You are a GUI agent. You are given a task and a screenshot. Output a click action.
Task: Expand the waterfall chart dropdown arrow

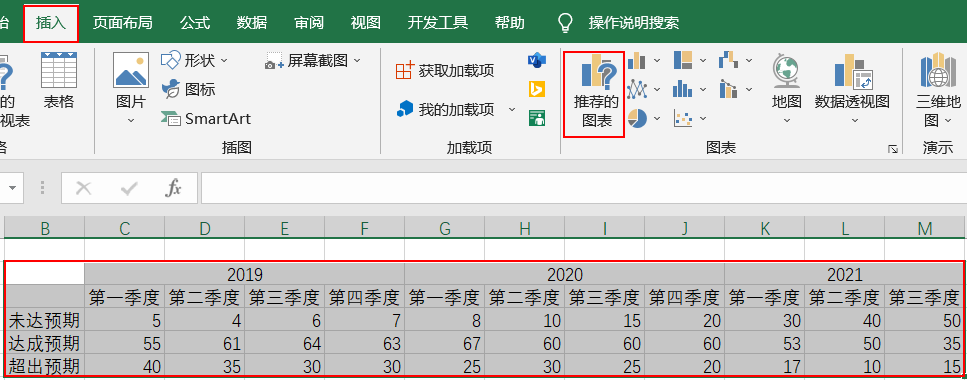[x=749, y=60]
